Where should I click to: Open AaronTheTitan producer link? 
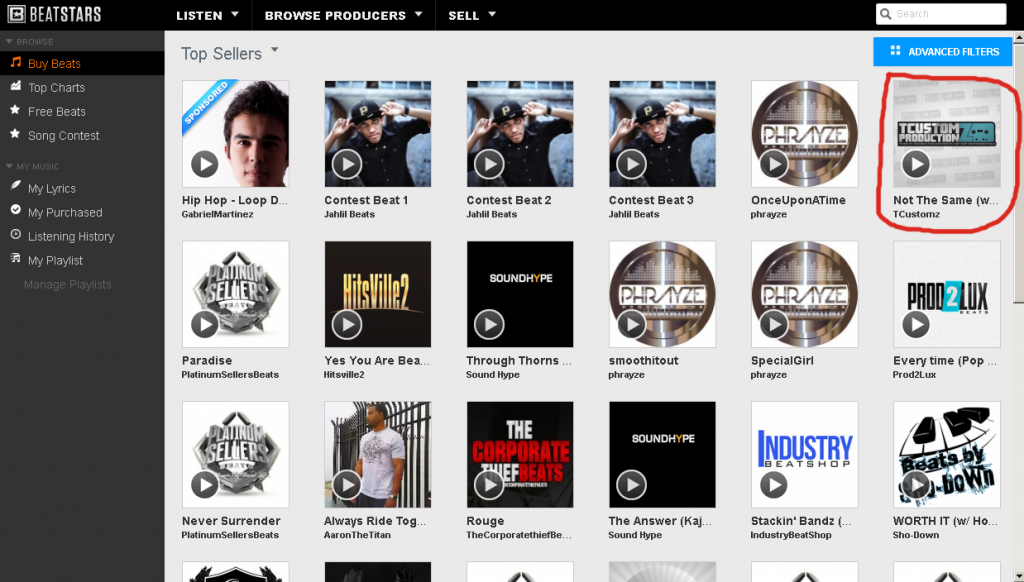[357, 535]
